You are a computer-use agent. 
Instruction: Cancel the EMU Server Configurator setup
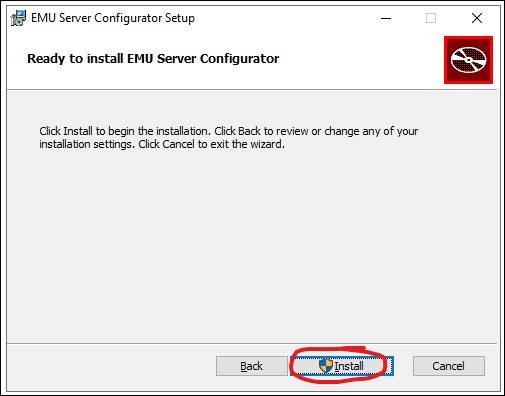[x=449, y=366]
